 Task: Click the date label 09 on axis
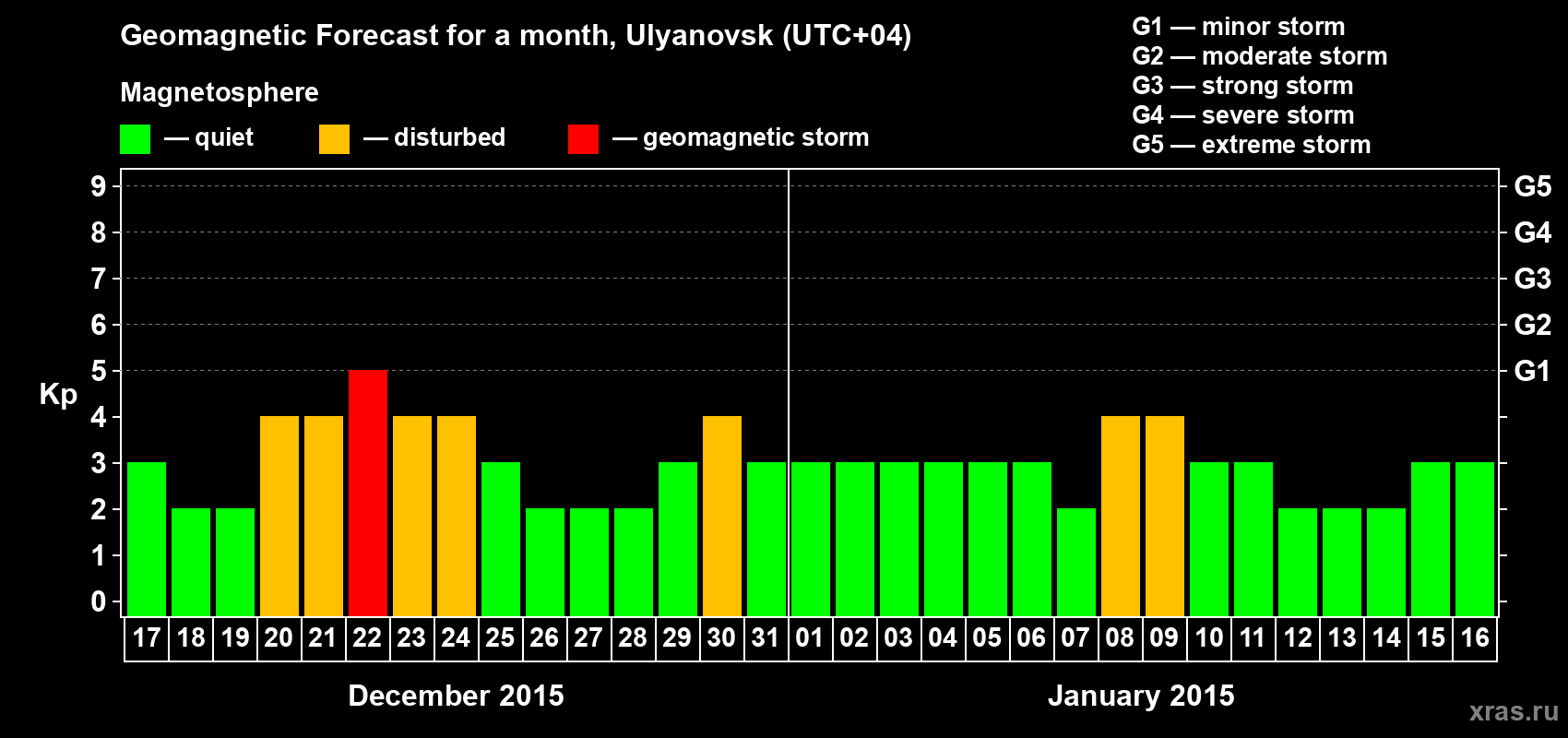coord(1164,637)
